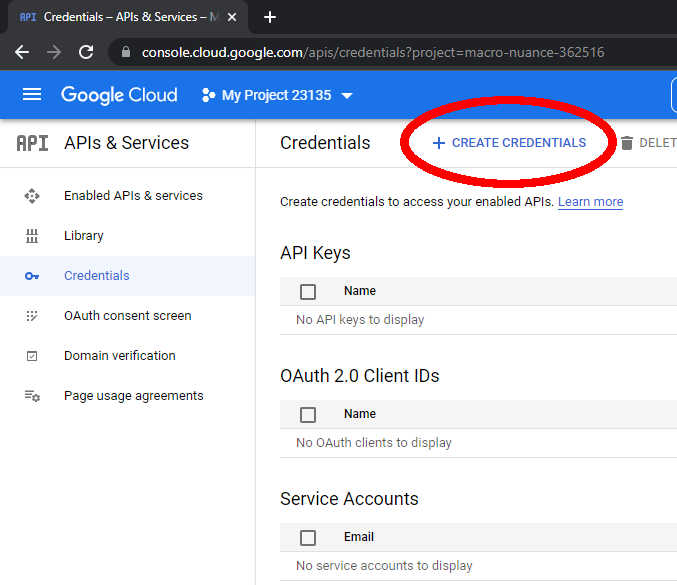Viewport: 677px width, 585px height.
Task: Close the Credentials browser tab
Action: point(232,17)
